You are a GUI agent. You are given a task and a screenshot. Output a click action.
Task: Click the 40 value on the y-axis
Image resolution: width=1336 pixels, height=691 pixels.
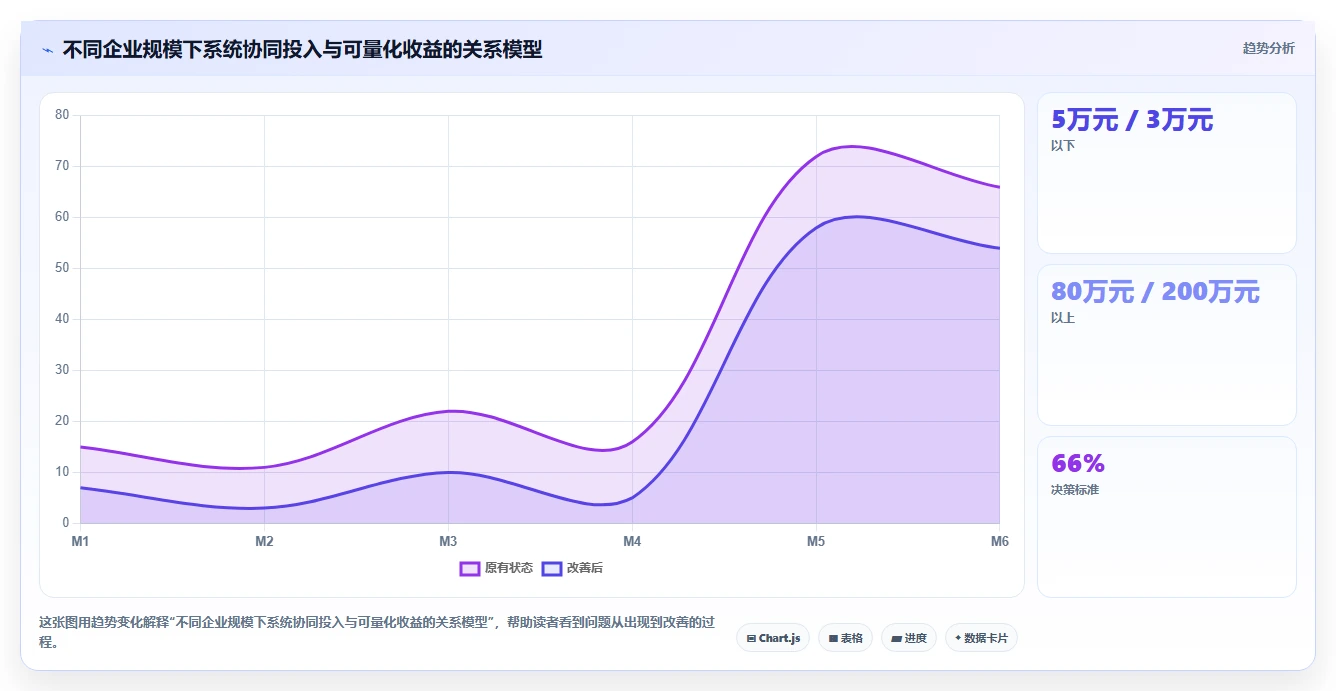(x=62, y=319)
